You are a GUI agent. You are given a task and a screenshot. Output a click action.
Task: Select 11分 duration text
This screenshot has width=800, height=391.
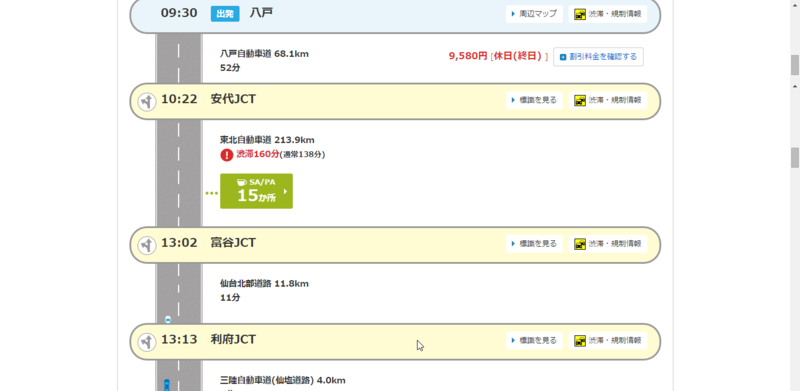[x=230, y=297]
